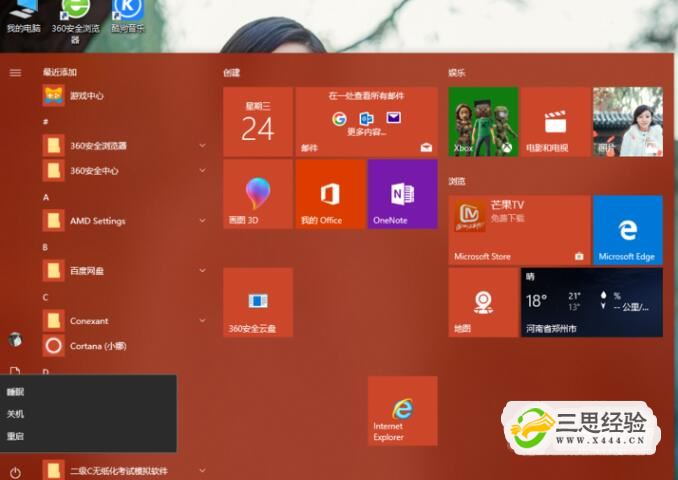Open the 电影和电视 tile
678x480 pixels.
(555, 122)
